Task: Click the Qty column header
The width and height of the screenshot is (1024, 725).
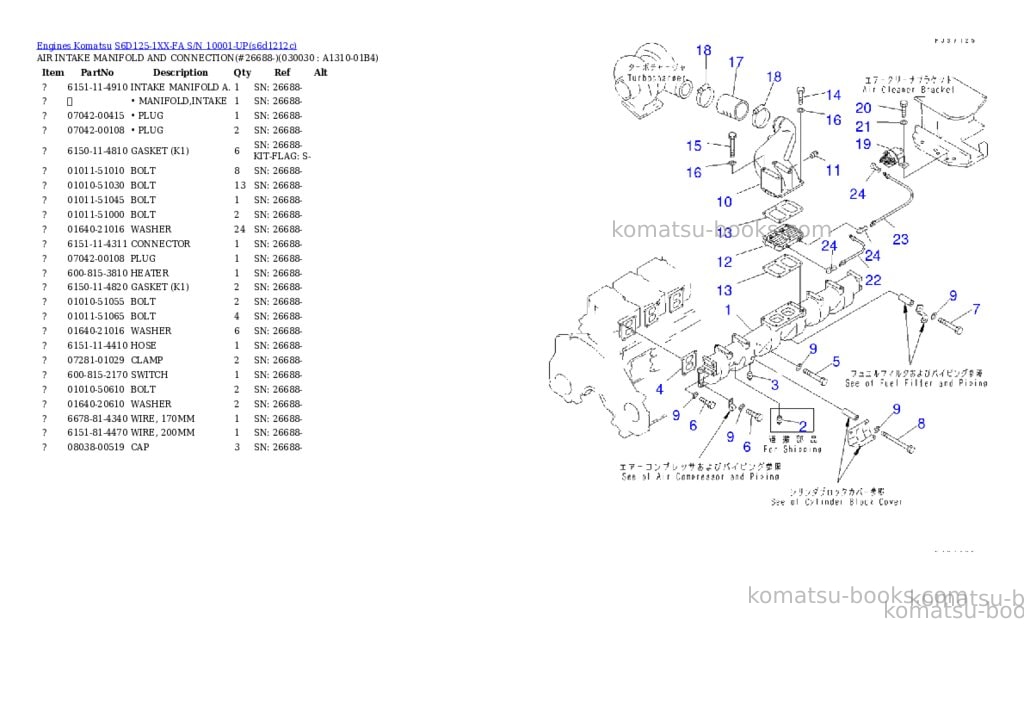Action: point(242,72)
